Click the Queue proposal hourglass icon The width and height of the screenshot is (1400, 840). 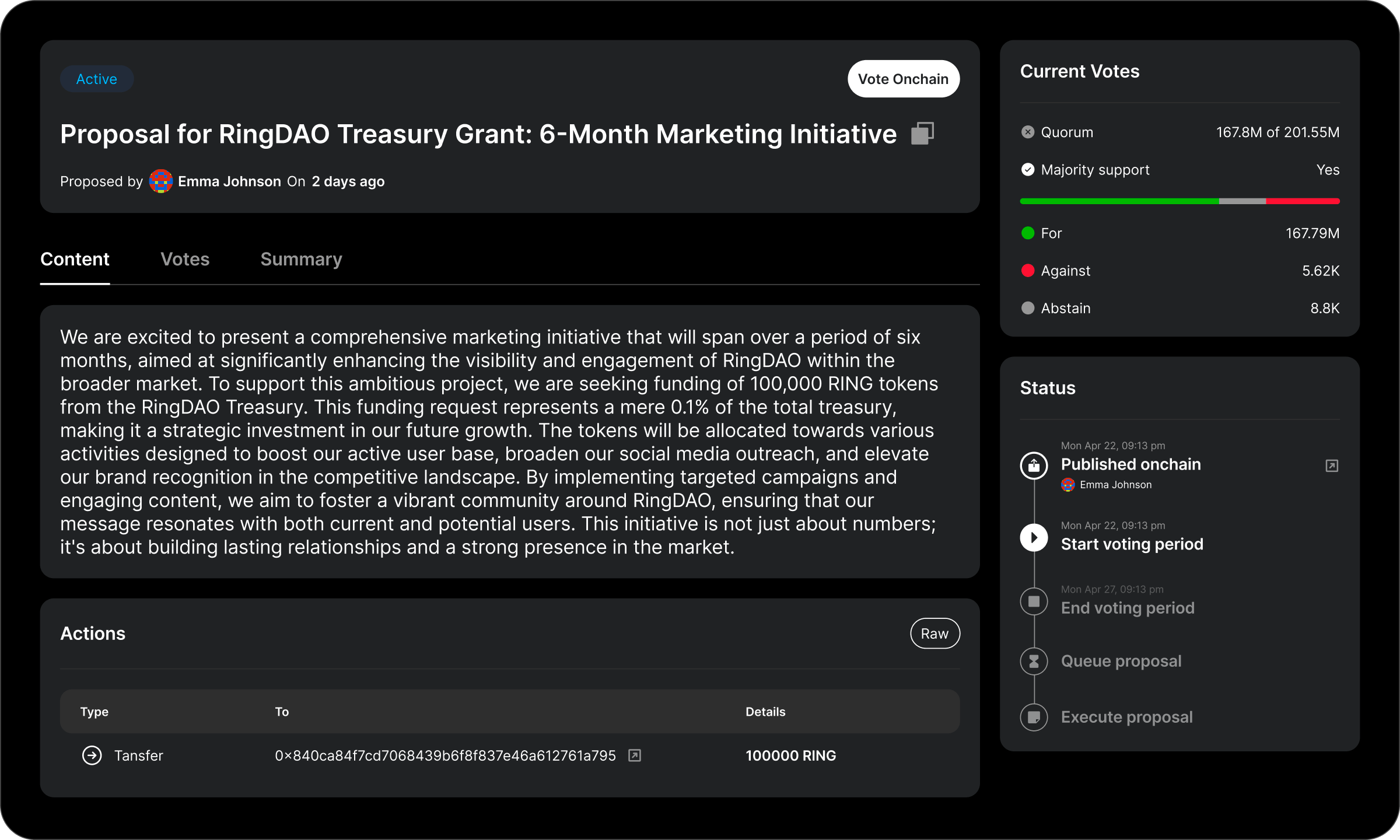(1034, 661)
